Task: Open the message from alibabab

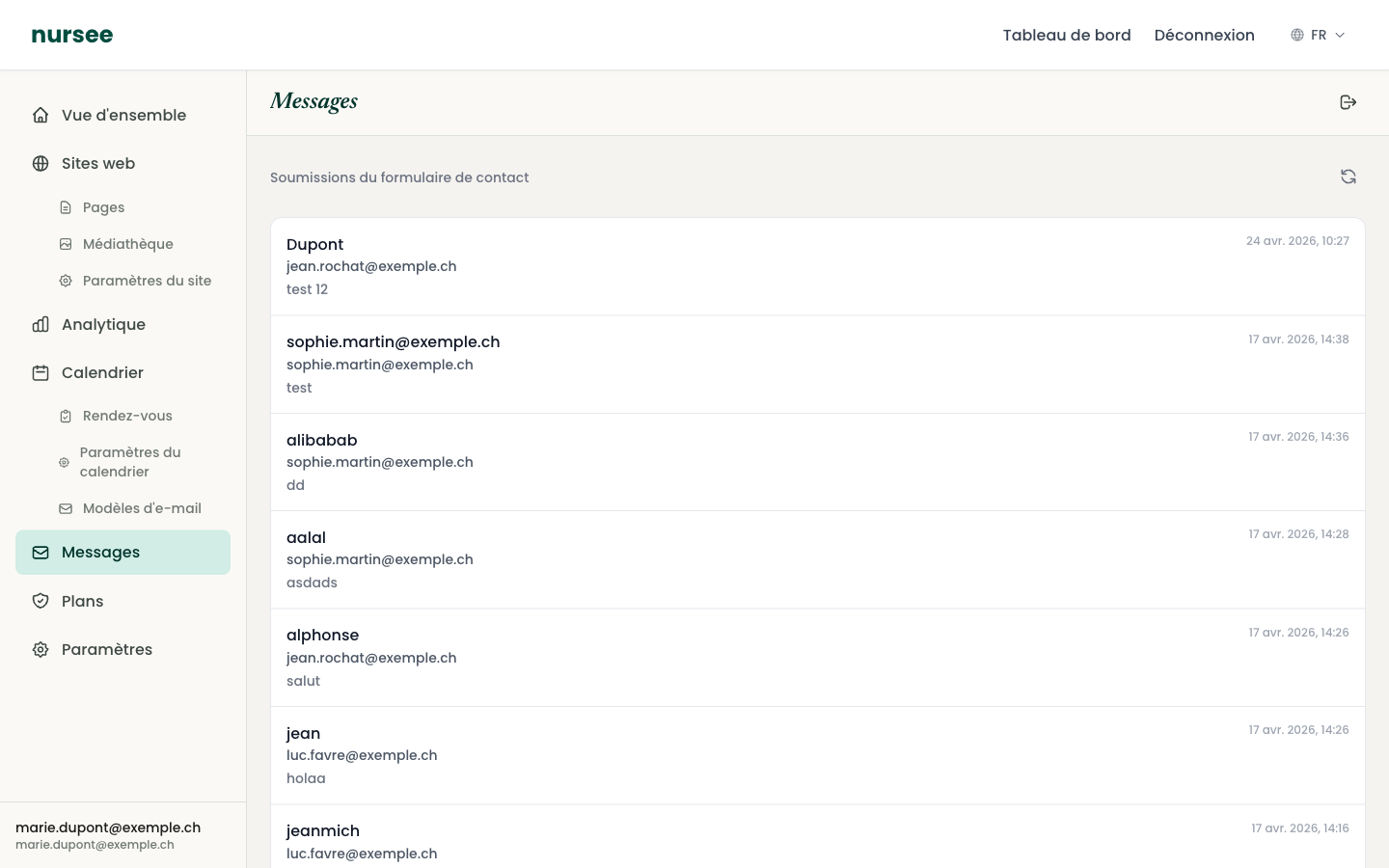Action: (818, 462)
